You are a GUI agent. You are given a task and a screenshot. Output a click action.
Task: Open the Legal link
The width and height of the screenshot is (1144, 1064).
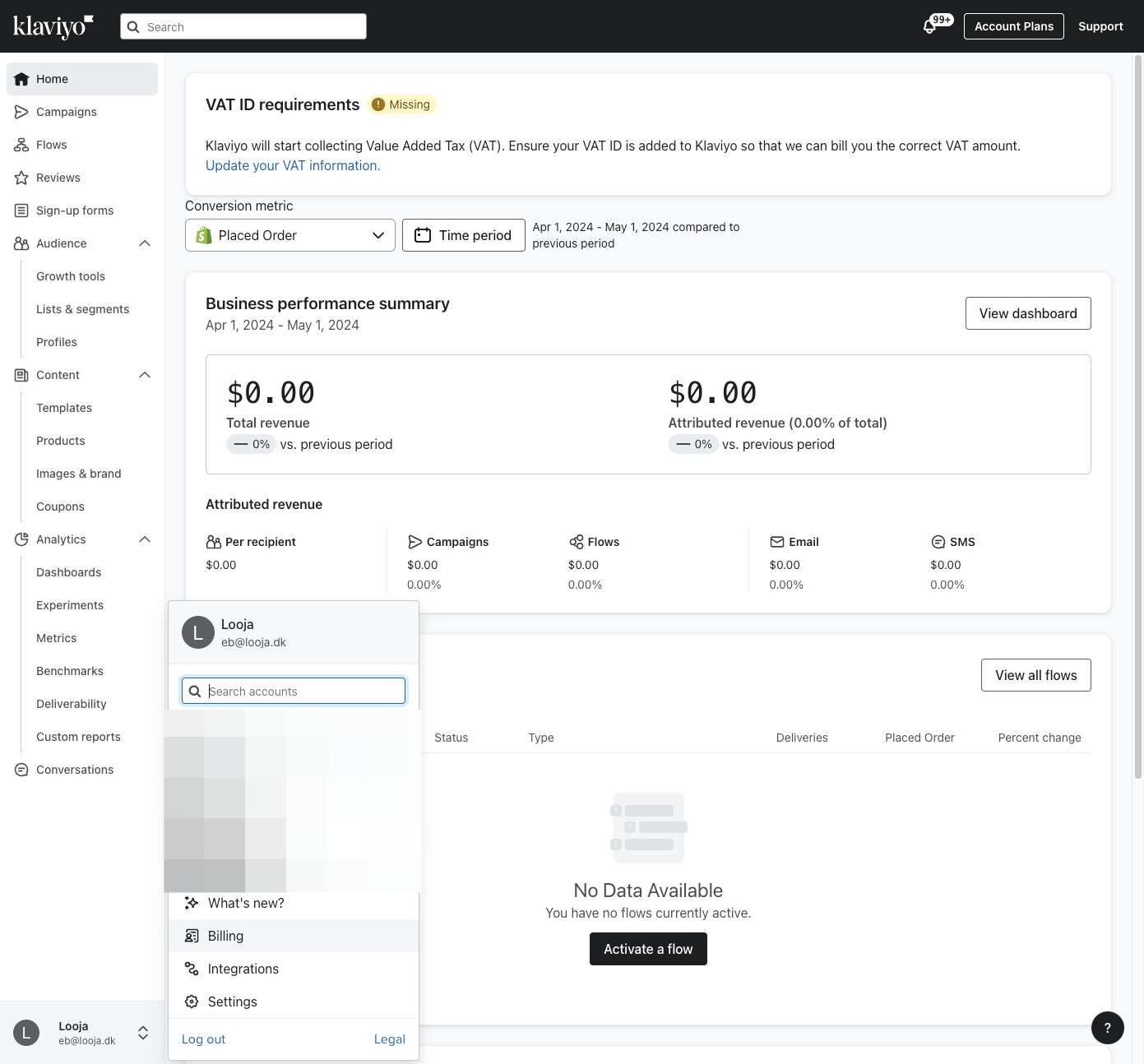click(390, 1039)
